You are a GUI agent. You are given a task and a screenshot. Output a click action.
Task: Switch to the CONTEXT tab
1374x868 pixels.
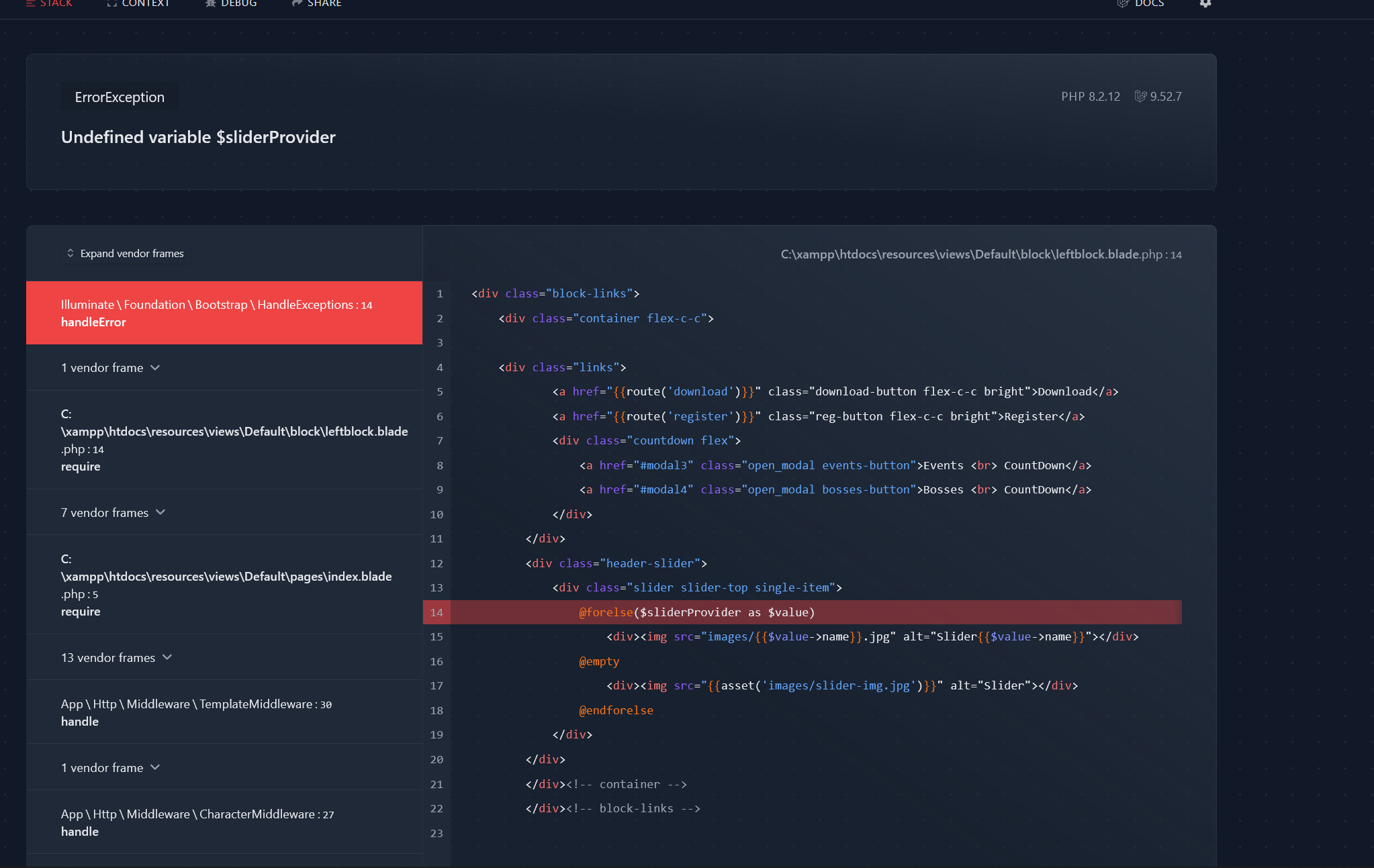pos(138,3)
